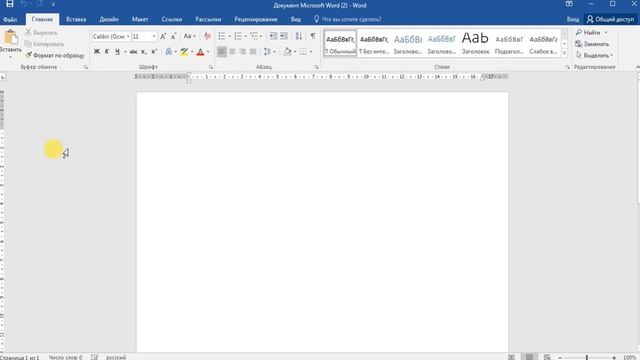Open the font color dropdown arrow
The image size is (640, 360).
pos(208,51)
